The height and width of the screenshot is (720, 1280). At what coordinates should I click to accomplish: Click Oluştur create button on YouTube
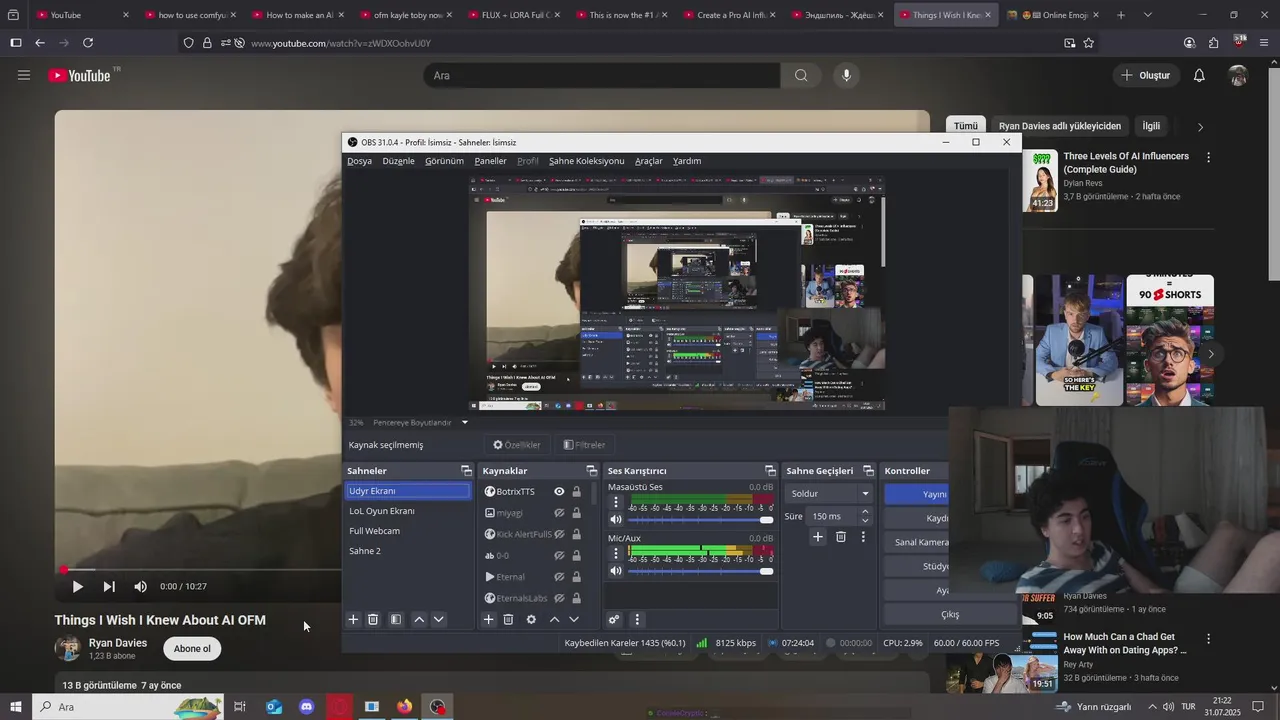coord(1145,75)
